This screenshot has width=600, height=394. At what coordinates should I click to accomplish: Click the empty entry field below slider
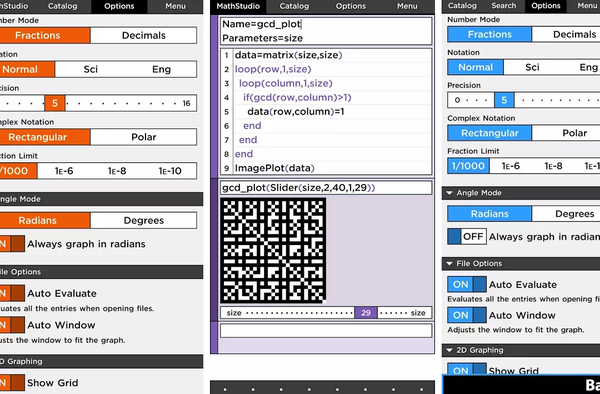(x=326, y=331)
